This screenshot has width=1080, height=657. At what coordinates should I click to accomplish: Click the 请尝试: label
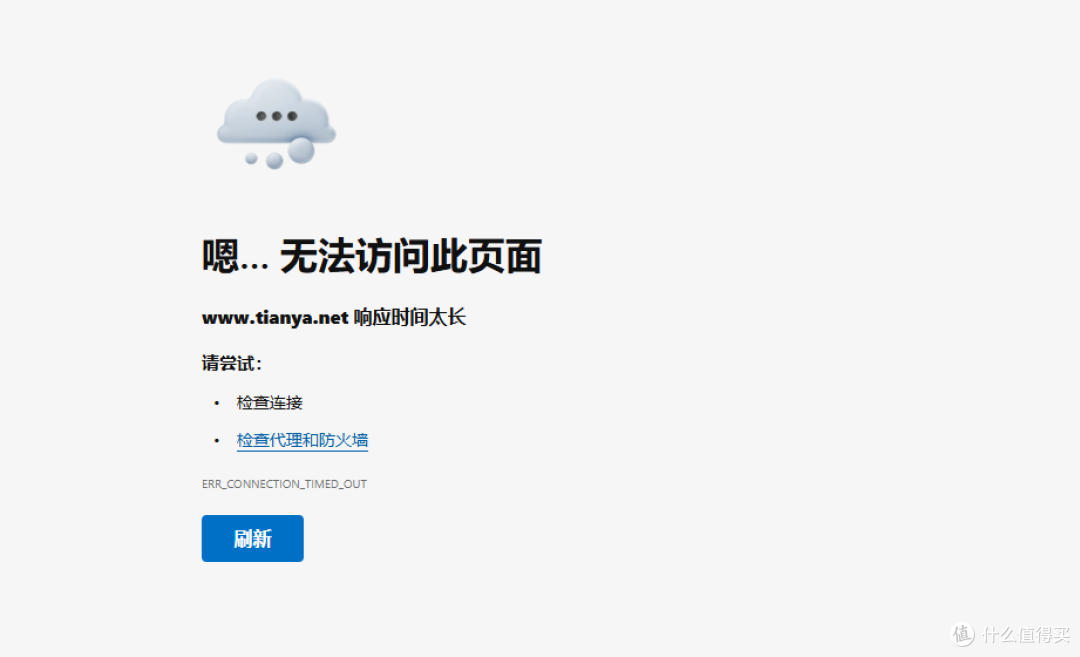click(x=232, y=363)
